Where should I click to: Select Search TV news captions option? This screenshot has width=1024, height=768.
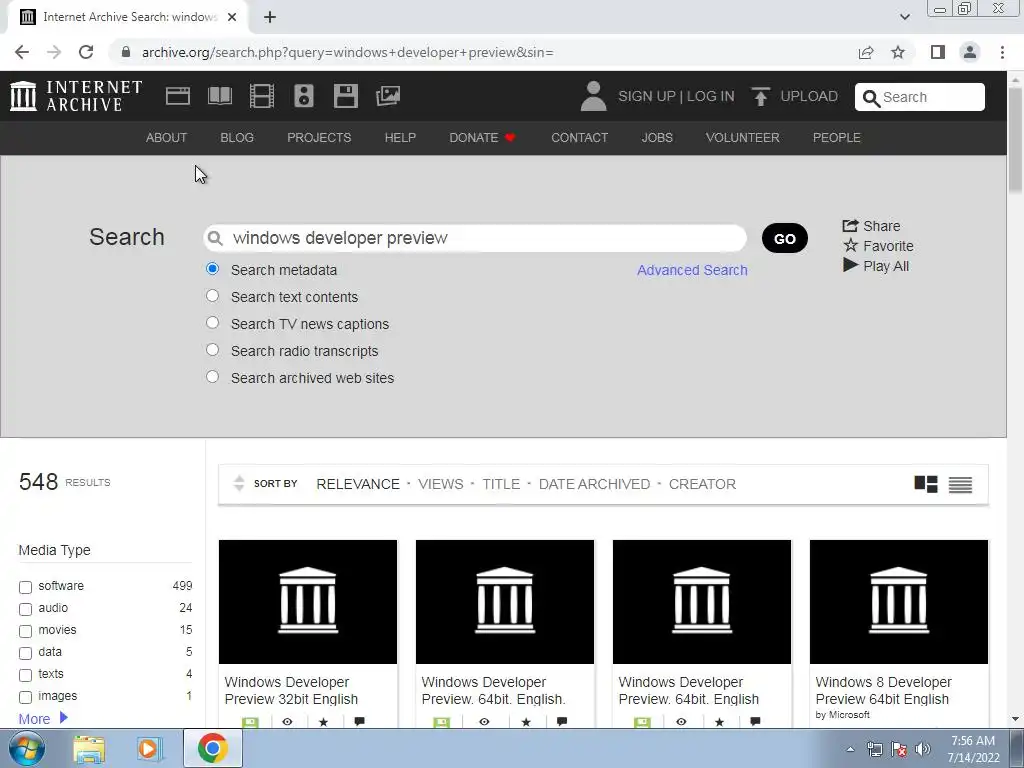212,323
